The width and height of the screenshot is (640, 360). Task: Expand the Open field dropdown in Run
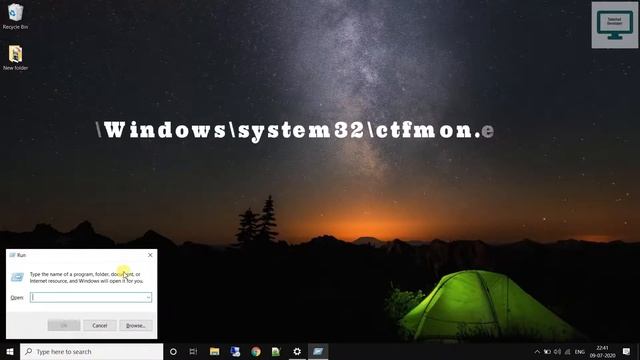click(148, 298)
